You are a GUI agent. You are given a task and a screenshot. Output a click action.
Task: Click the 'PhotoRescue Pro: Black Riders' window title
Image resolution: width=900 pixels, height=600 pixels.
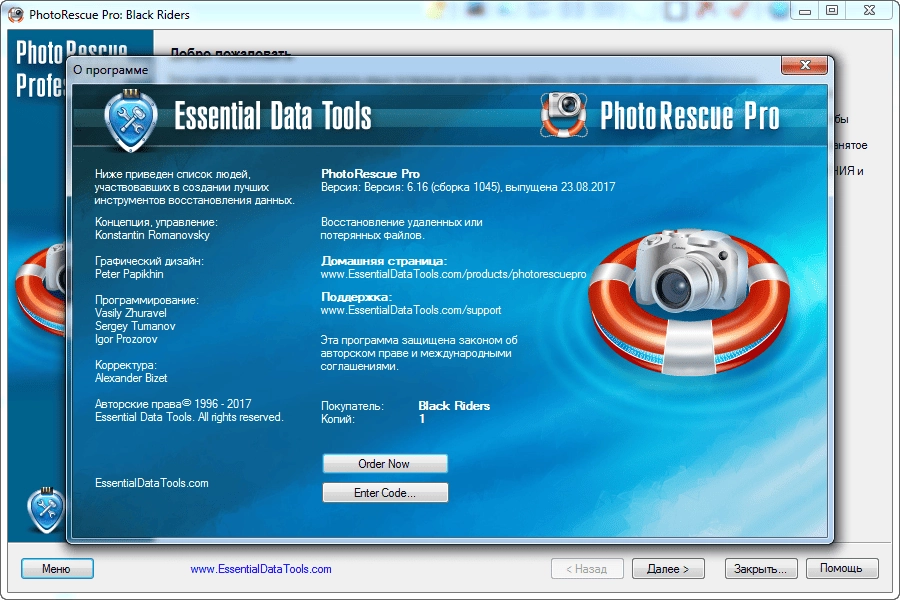[109, 15]
